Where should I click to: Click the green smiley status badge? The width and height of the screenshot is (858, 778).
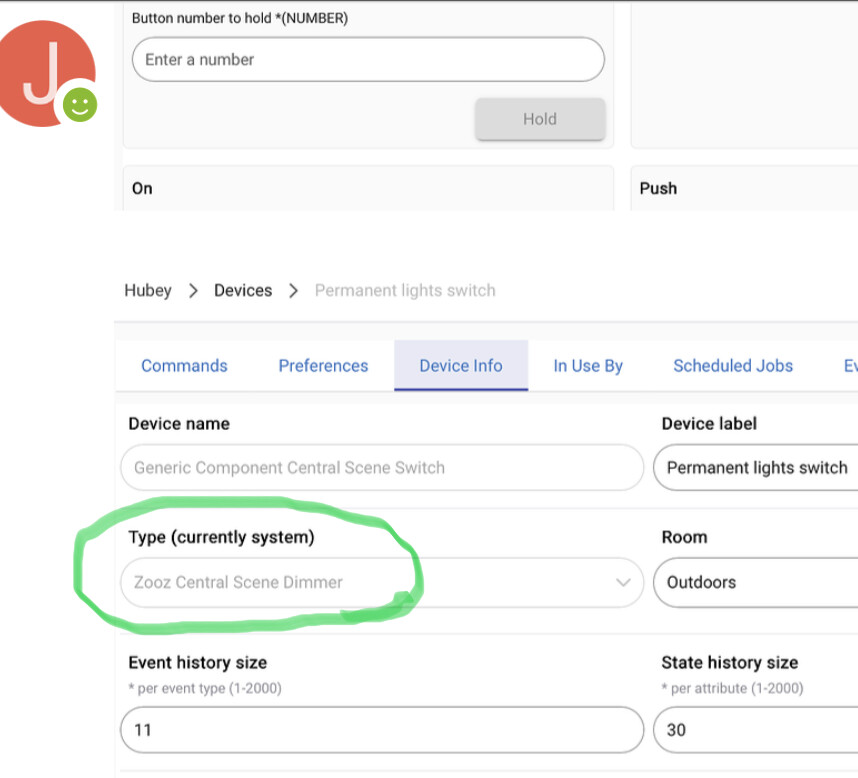(x=79, y=104)
